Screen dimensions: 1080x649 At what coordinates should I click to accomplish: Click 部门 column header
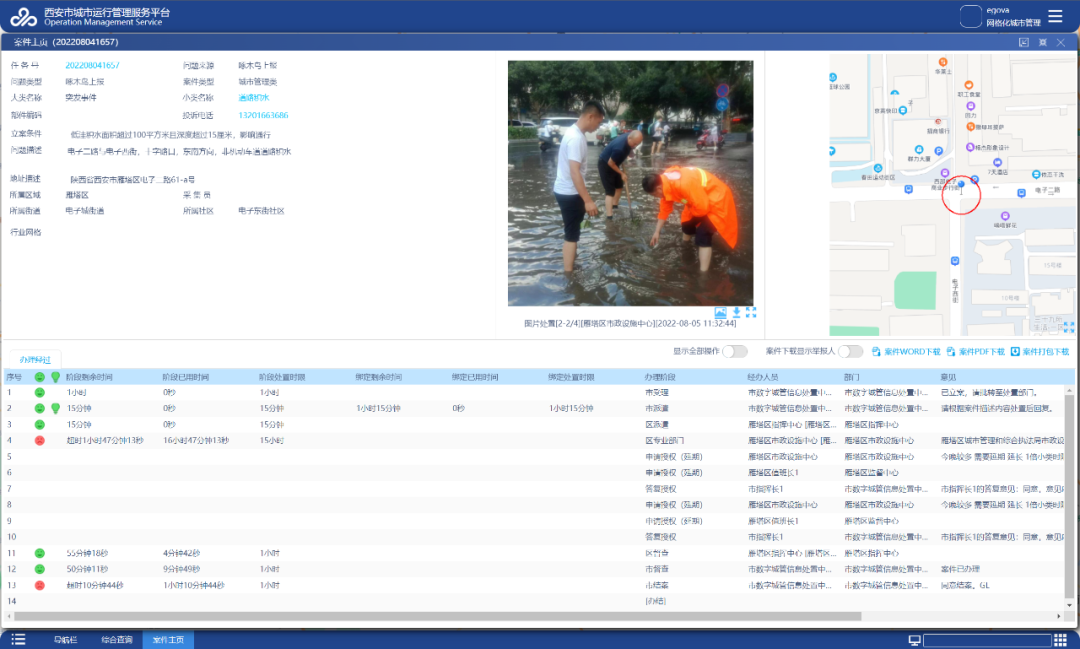coord(851,377)
